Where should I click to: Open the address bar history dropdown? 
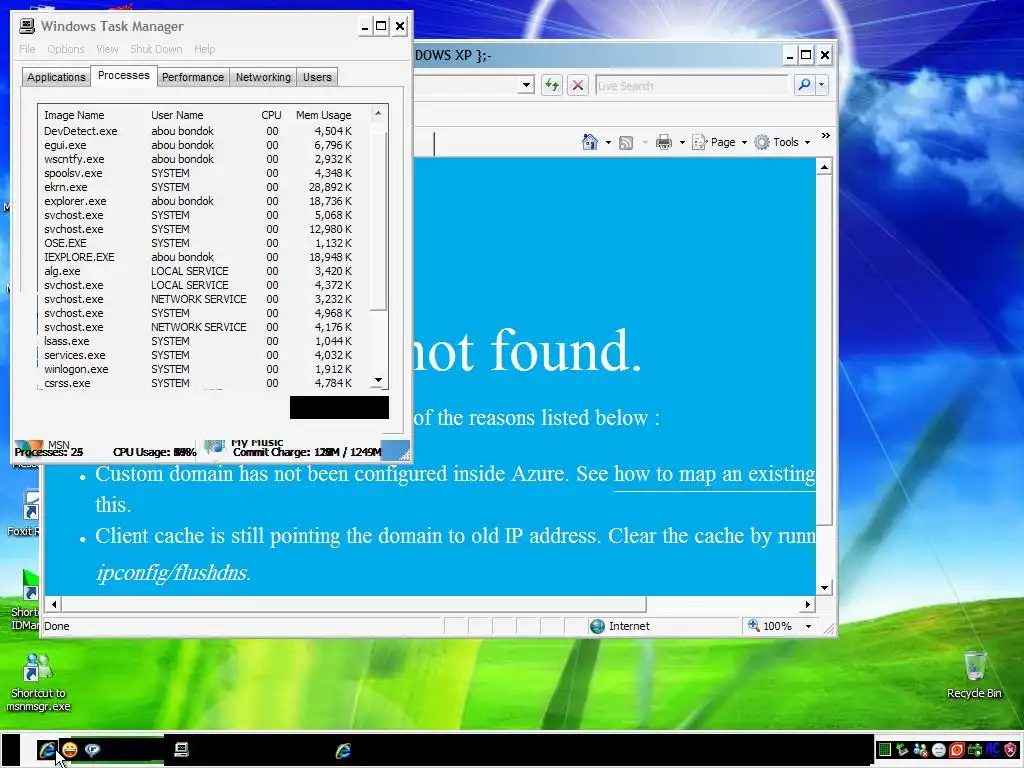click(526, 85)
